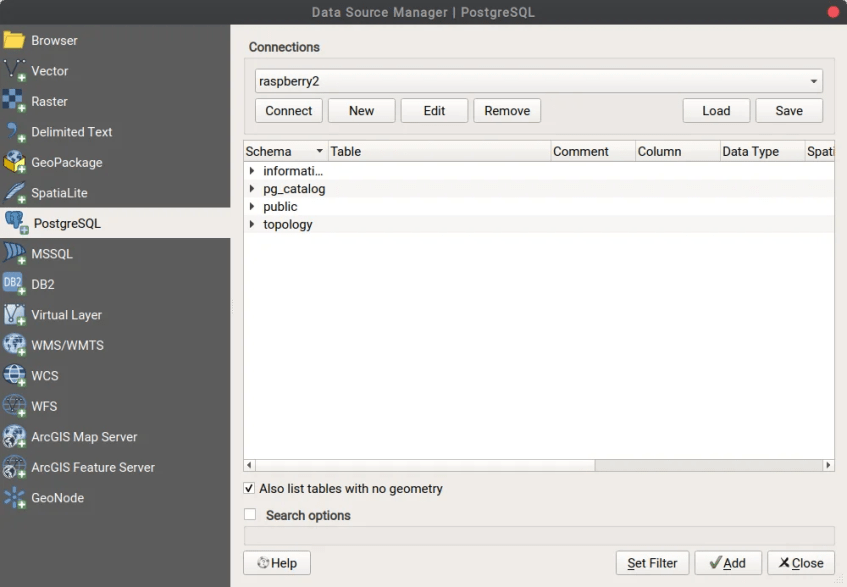The image size is (847, 587).
Task: Expand the topology schema node
Action: click(252, 224)
